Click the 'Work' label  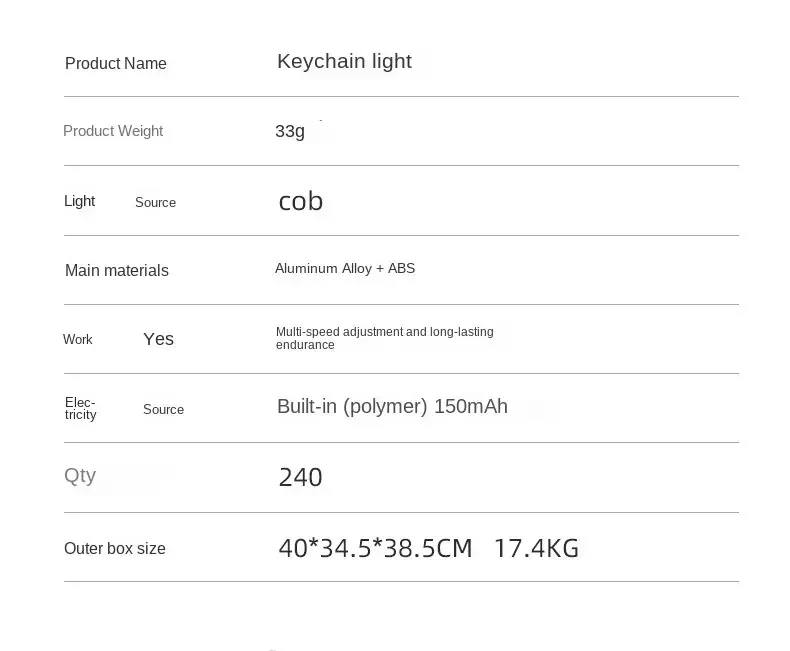(x=78, y=340)
